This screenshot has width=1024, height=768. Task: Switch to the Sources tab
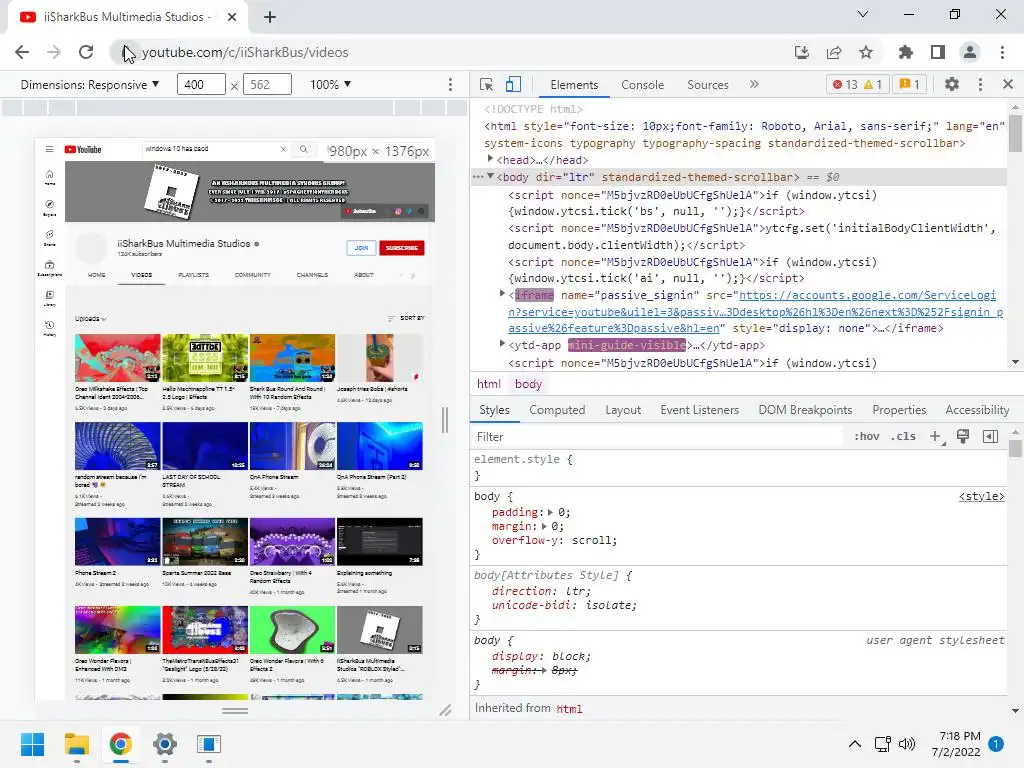[x=707, y=85]
